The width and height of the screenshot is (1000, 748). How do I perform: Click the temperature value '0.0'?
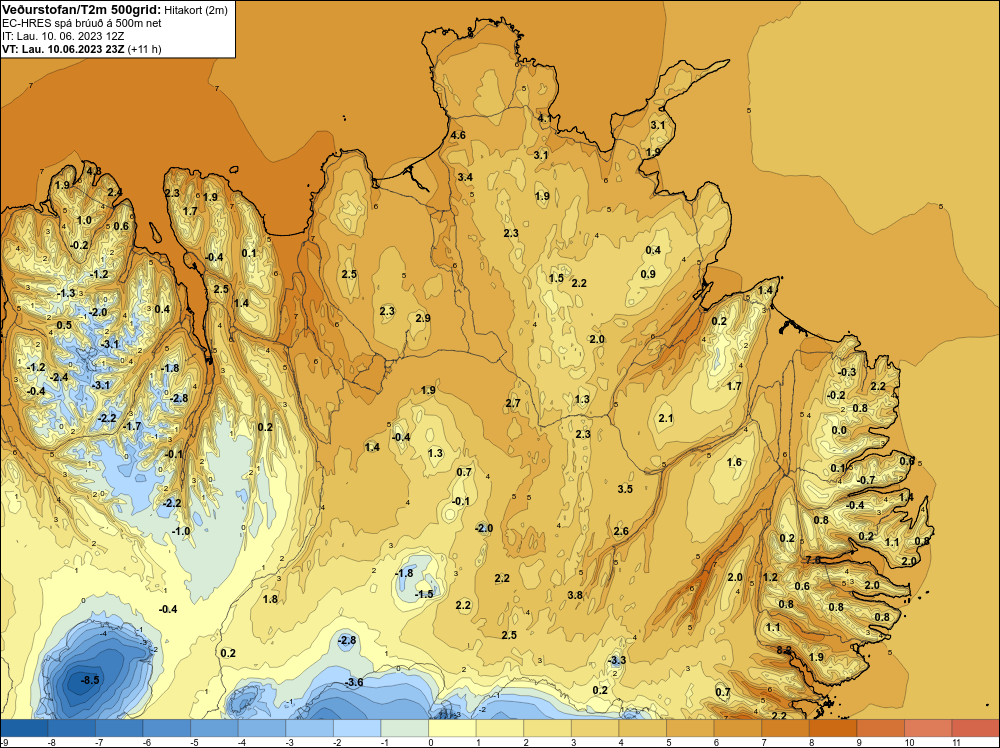[x=839, y=430]
